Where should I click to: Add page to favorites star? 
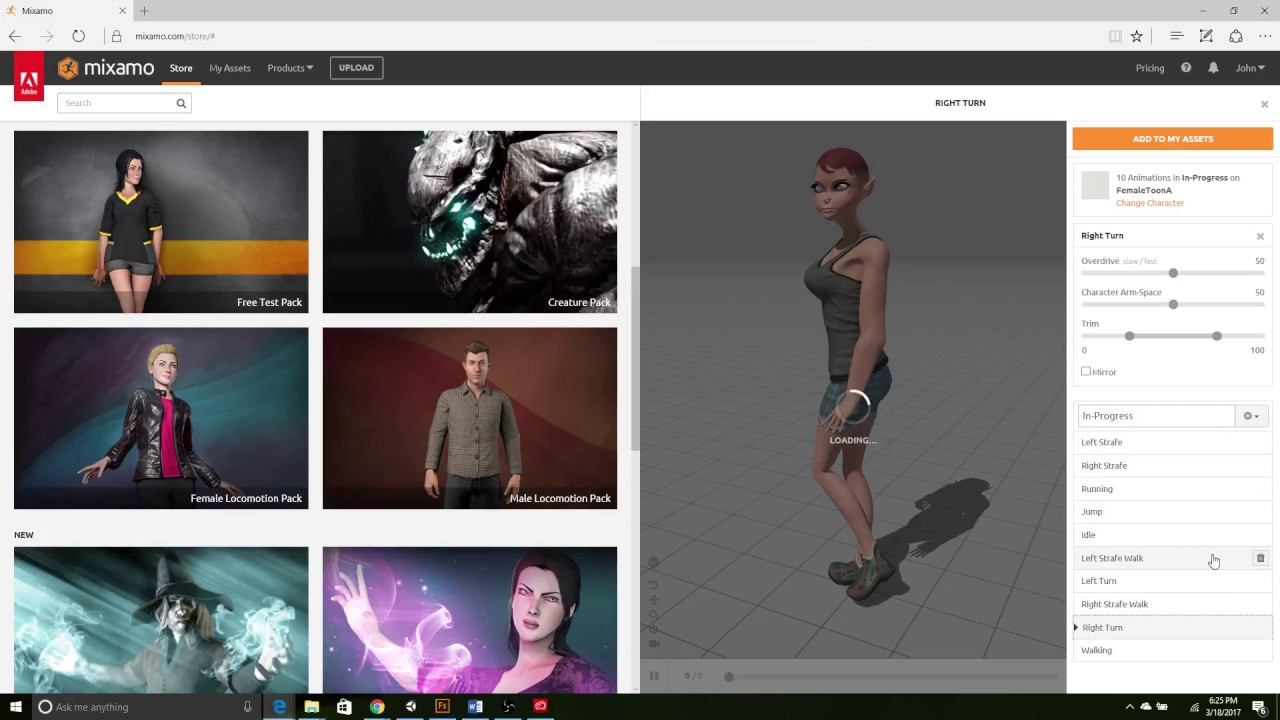(1136, 36)
